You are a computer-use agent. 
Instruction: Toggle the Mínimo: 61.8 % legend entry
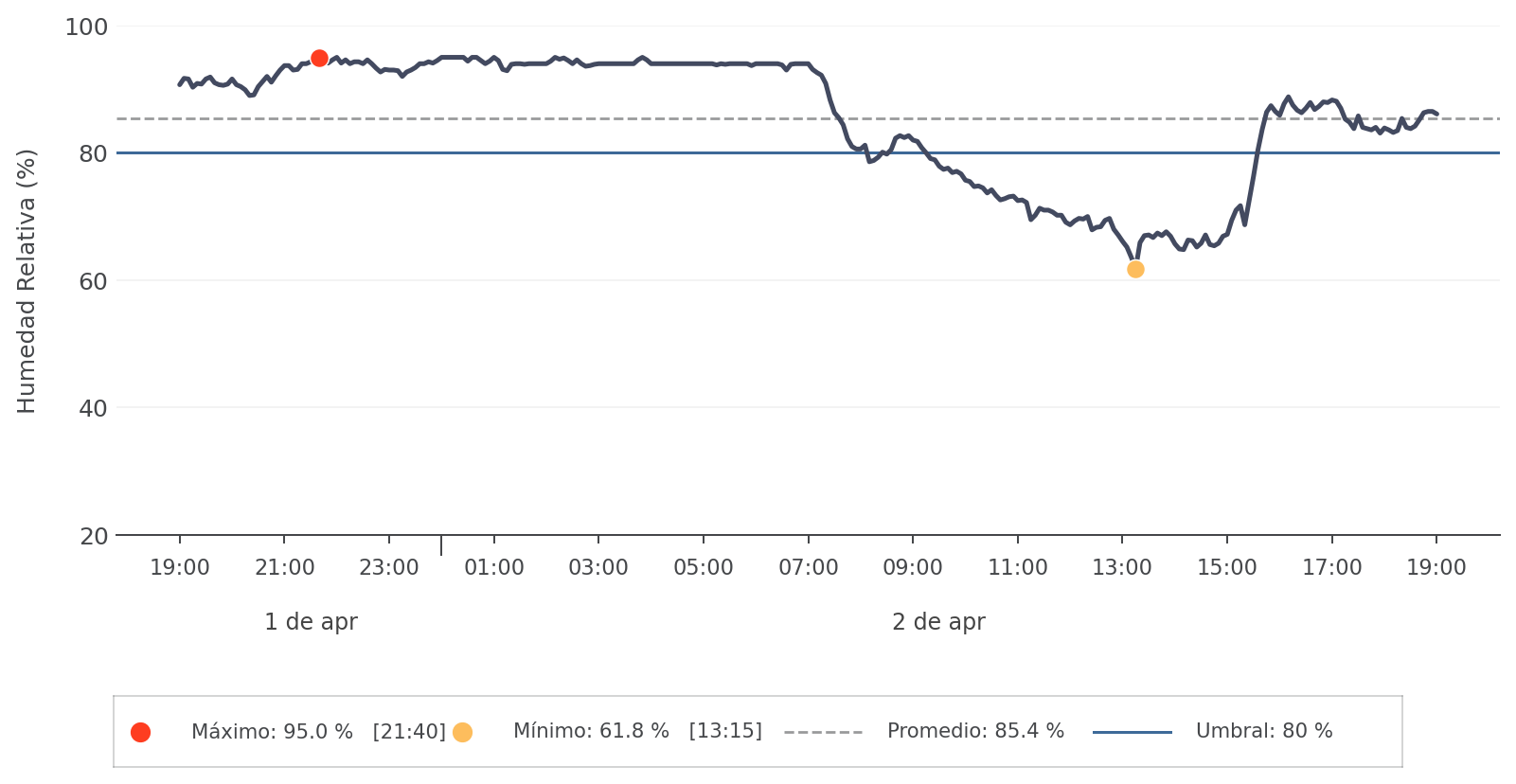[x=636, y=732]
